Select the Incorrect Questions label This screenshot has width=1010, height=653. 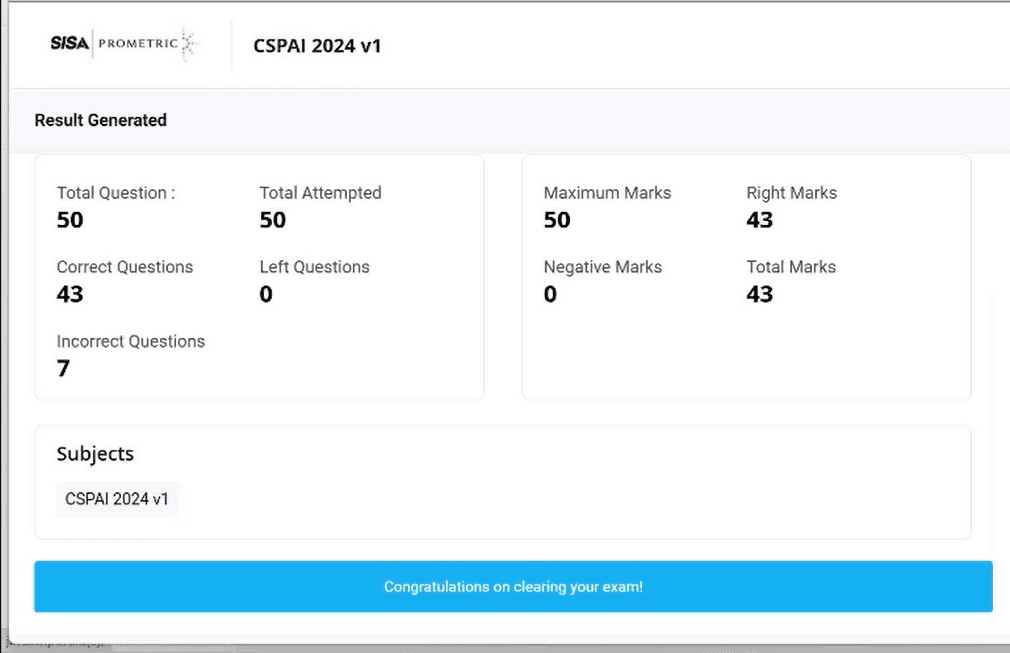pos(130,341)
